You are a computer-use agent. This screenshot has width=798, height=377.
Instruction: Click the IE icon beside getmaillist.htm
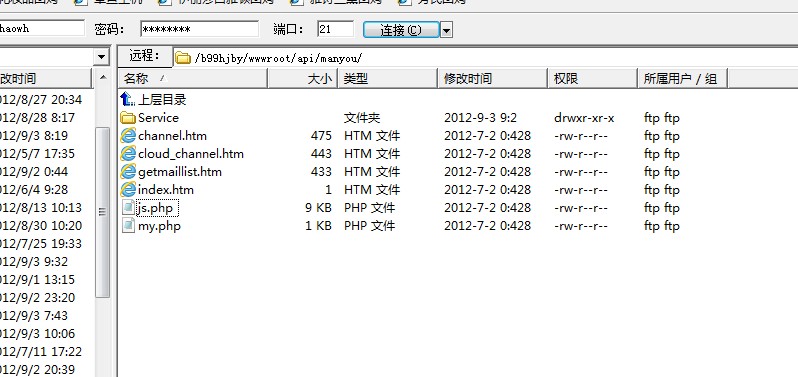coord(128,171)
